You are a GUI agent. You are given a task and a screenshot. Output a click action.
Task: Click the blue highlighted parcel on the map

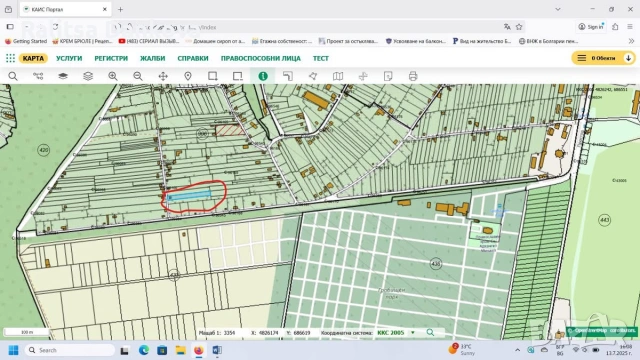(x=189, y=196)
